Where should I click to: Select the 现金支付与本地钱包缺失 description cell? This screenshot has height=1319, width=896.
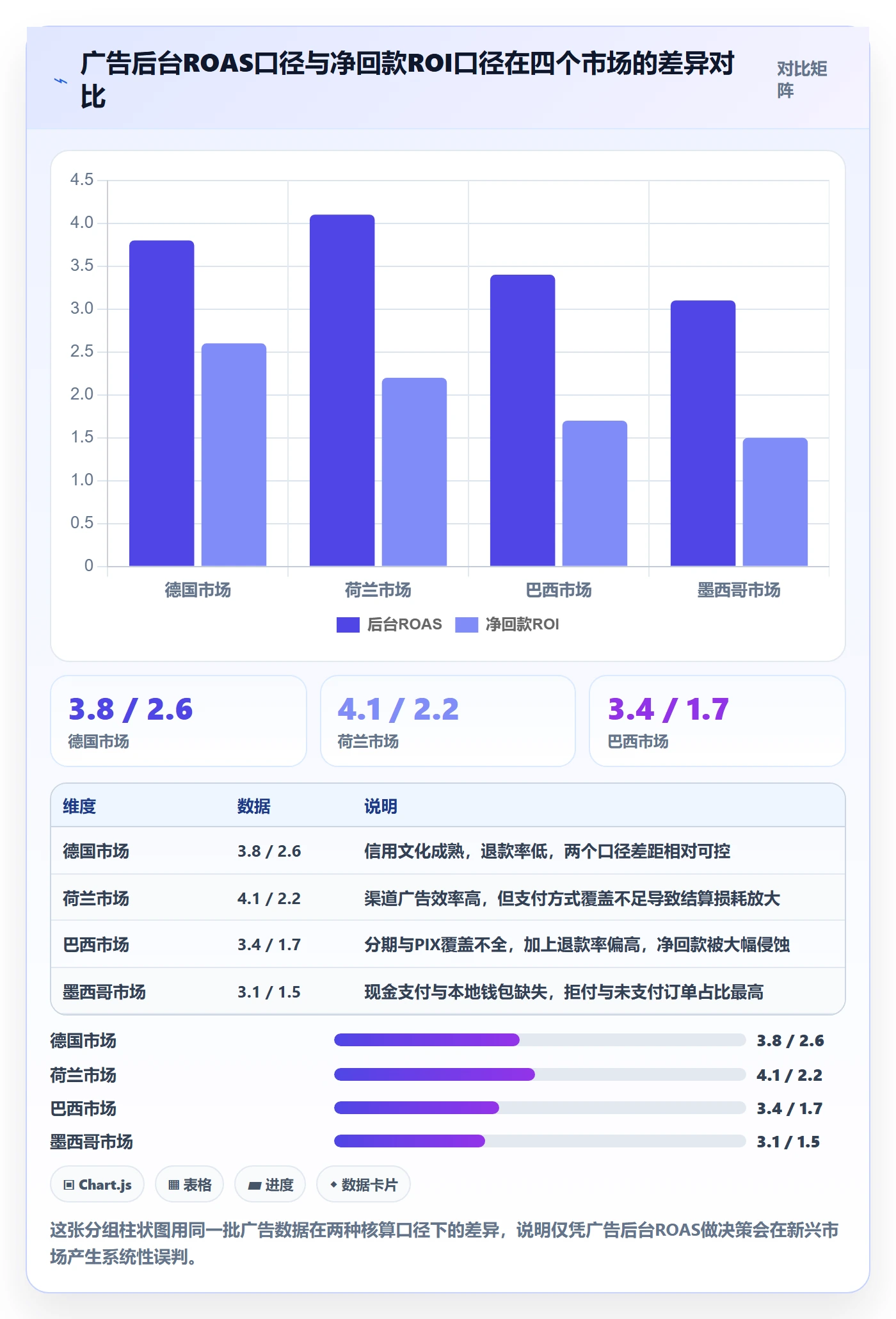click(564, 992)
